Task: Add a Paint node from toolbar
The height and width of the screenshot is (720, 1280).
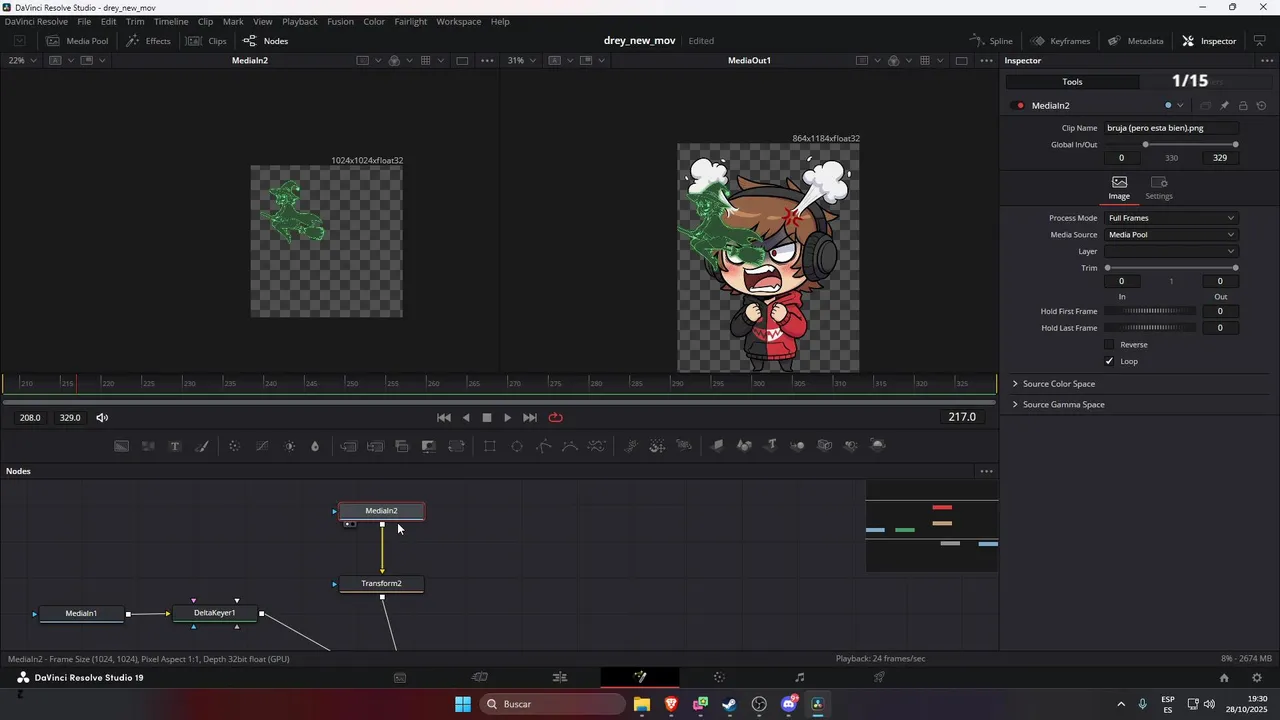Action: (x=202, y=446)
